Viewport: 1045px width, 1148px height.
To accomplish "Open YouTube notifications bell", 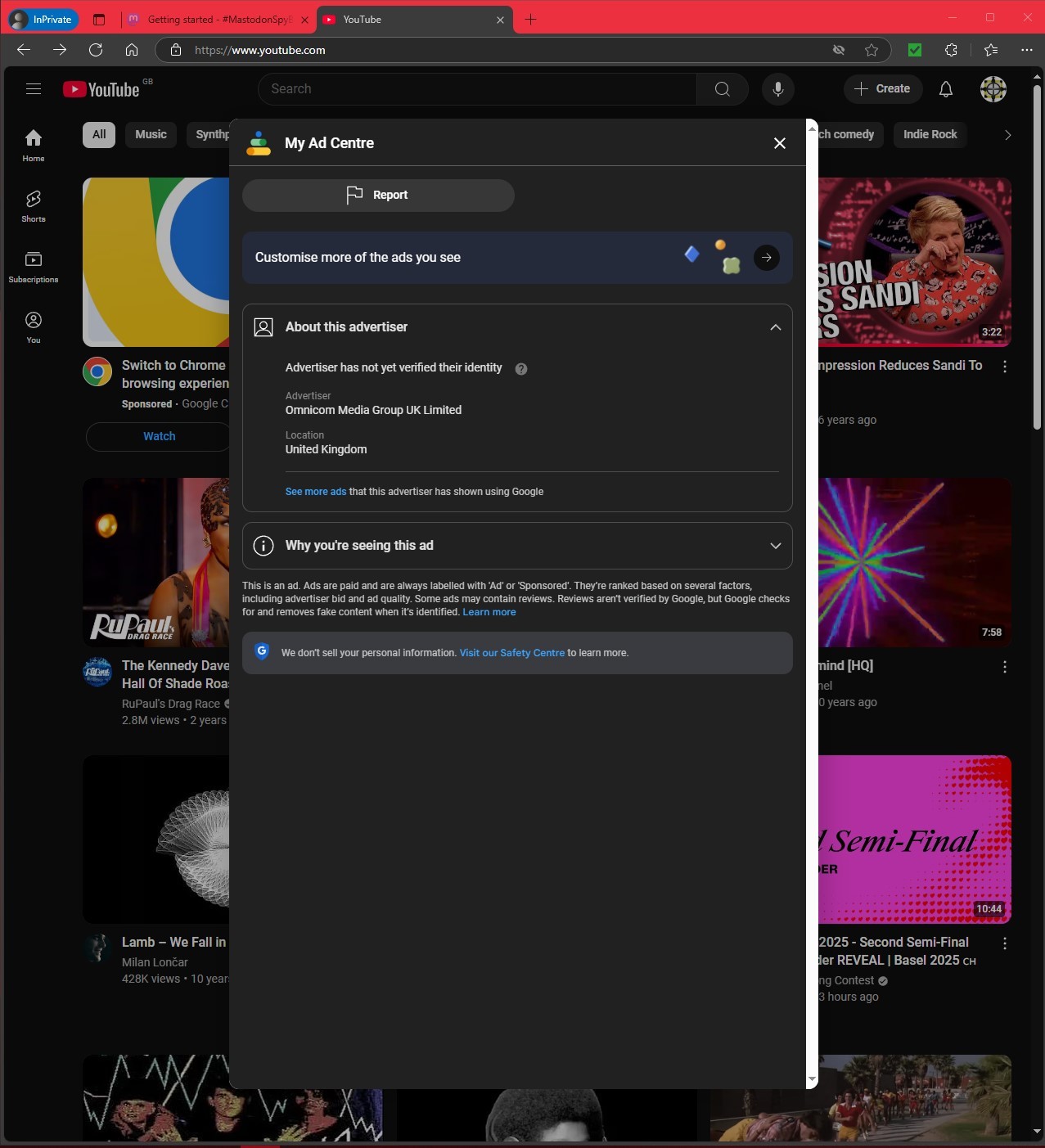I will (946, 89).
